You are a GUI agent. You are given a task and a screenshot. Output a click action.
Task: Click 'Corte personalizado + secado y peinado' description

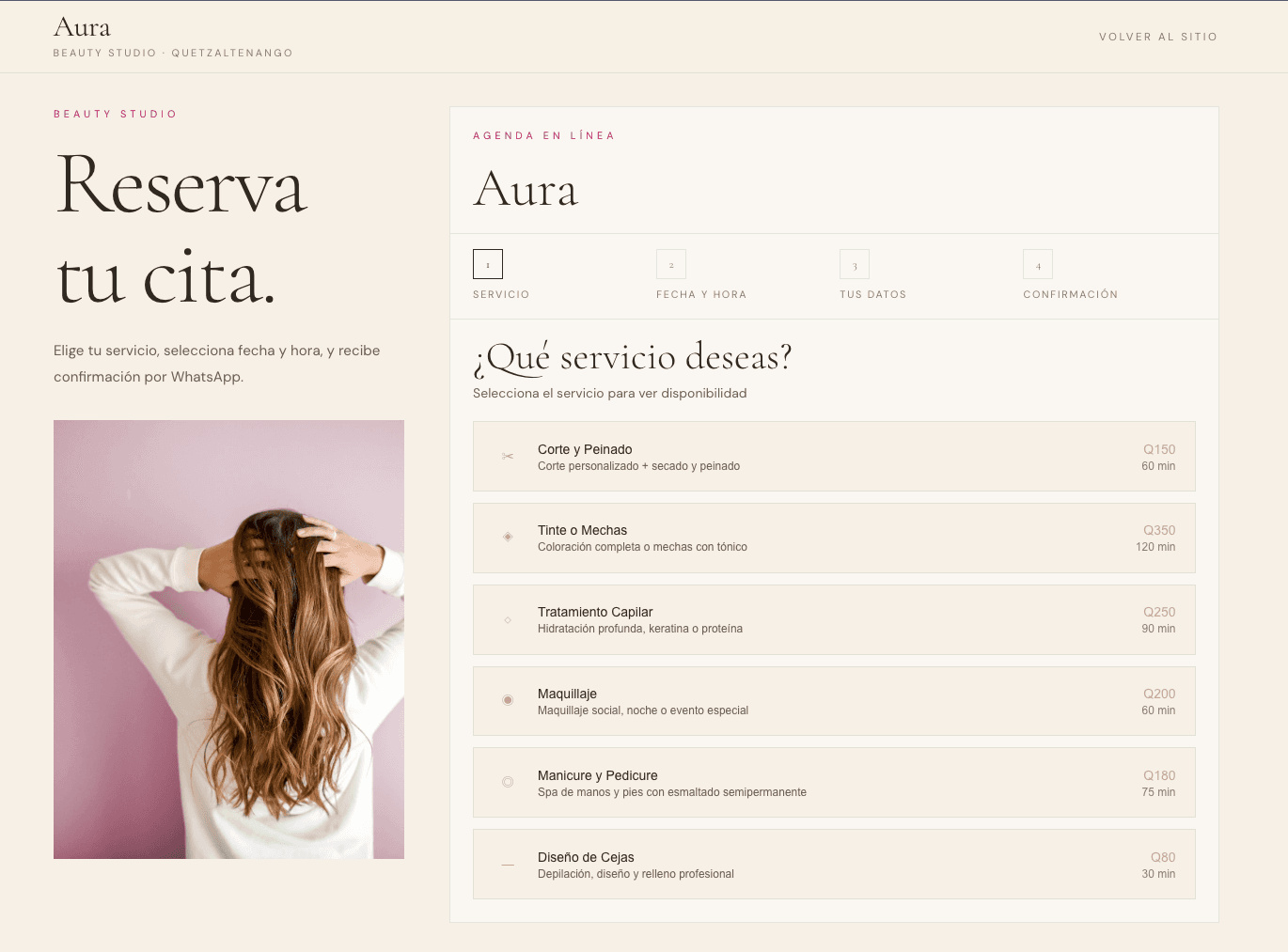click(638, 466)
